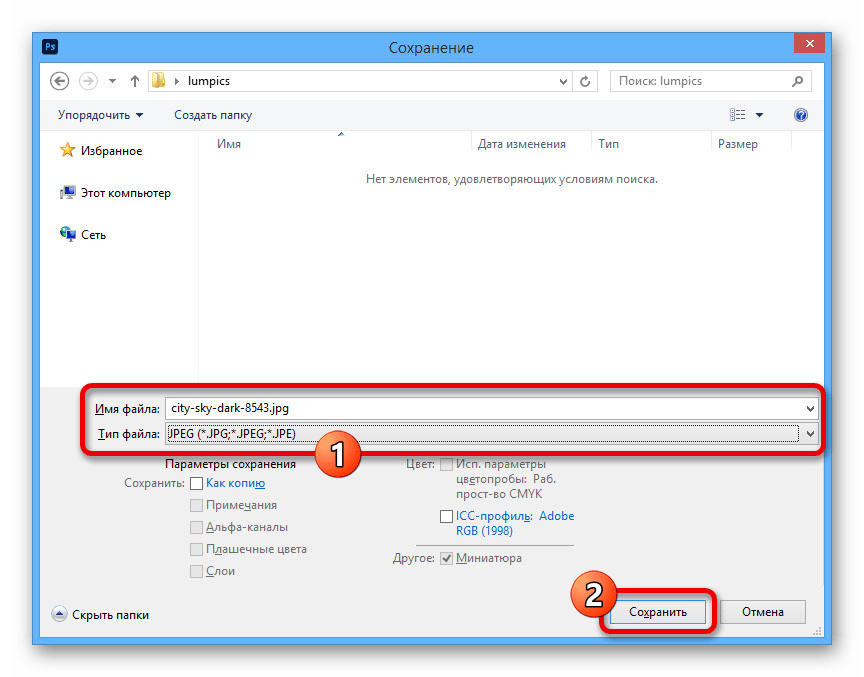Image resolution: width=864 pixels, height=677 pixels.
Task: Enable the Как копию checkbox
Action: pos(196,484)
